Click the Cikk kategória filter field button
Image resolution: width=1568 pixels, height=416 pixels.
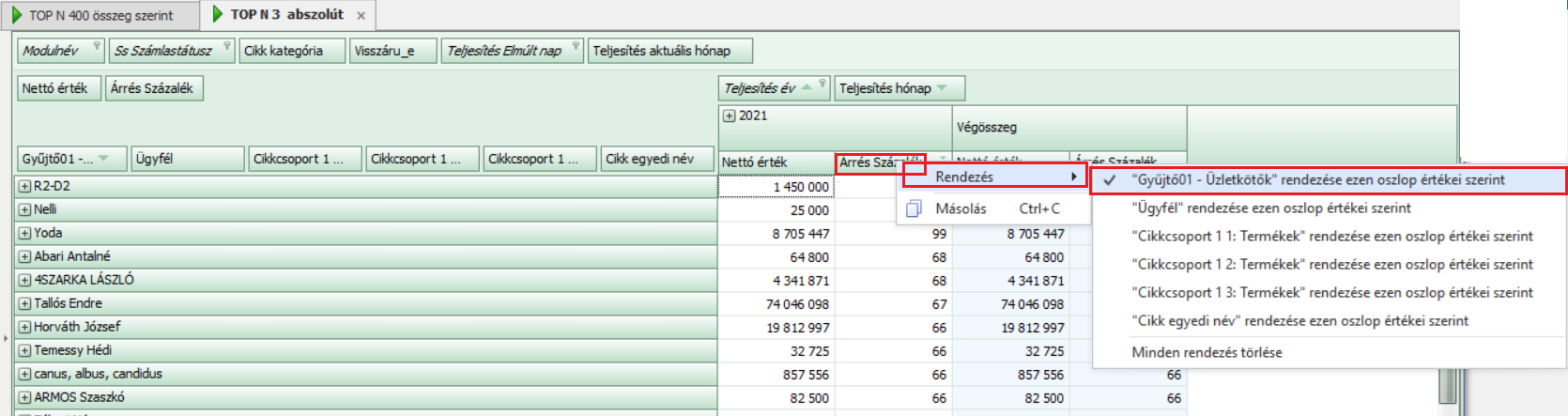click(291, 51)
